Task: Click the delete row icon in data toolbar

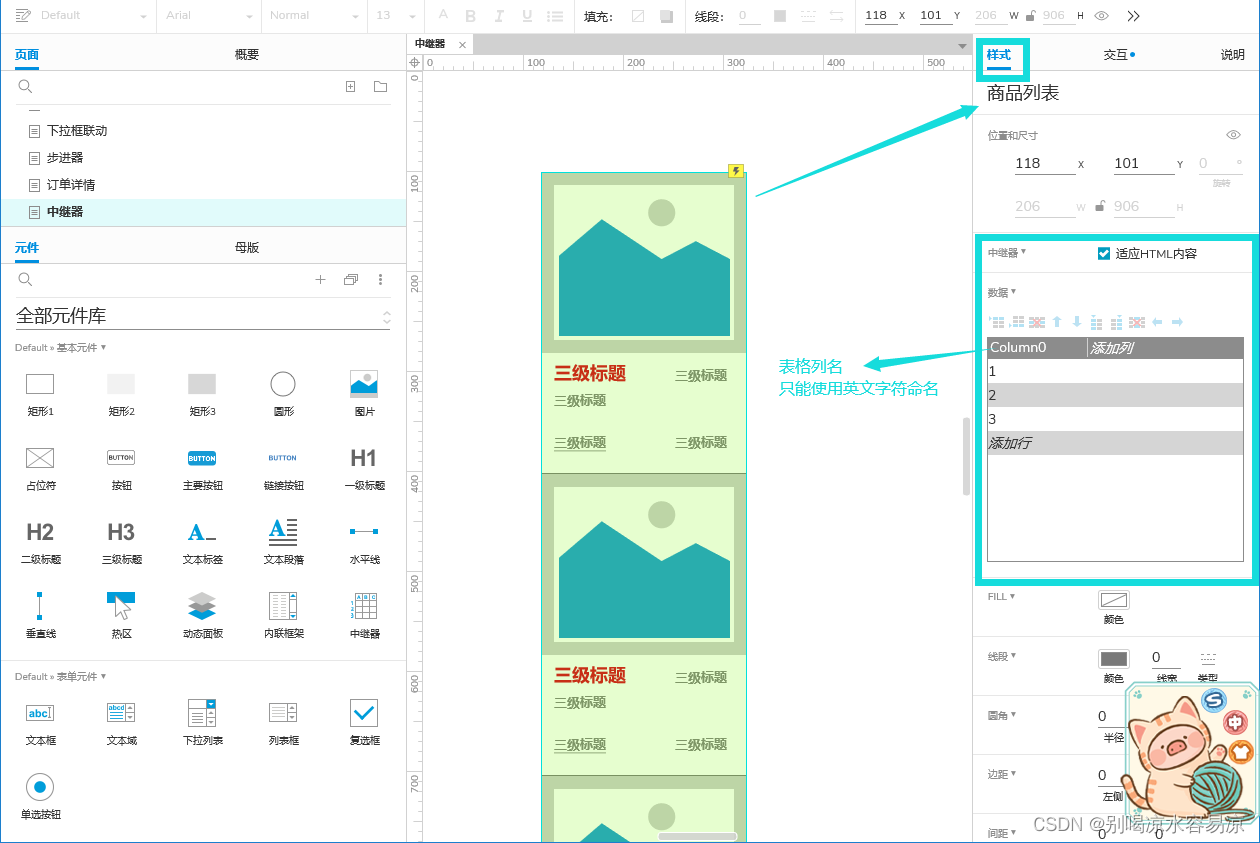Action: (x=1035, y=321)
